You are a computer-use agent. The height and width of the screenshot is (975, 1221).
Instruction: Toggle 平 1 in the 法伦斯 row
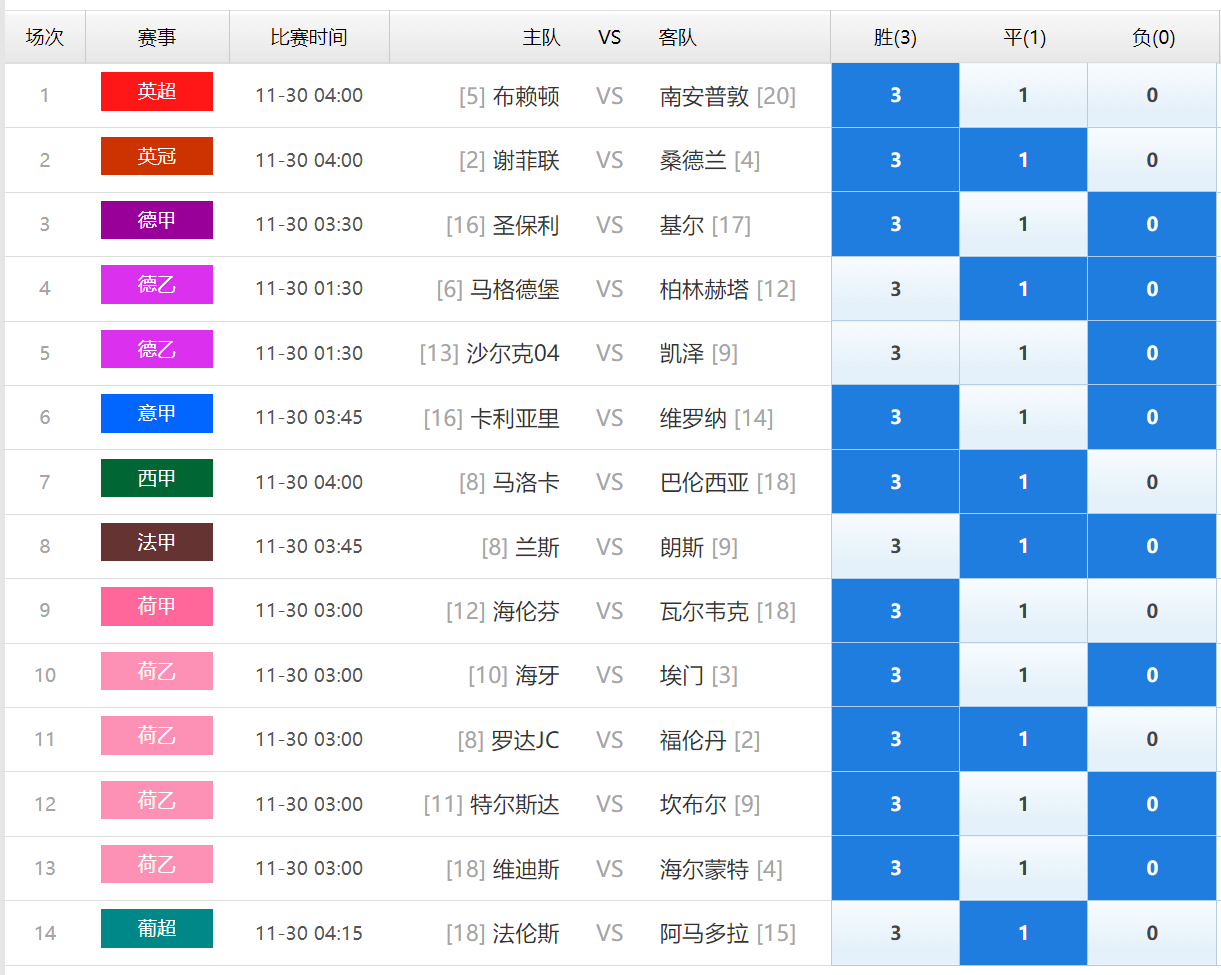(x=1023, y=933)
